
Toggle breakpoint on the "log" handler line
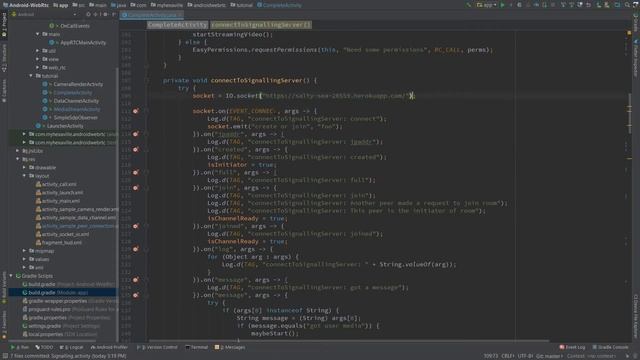pyautogui.click(x=136, y=249)
